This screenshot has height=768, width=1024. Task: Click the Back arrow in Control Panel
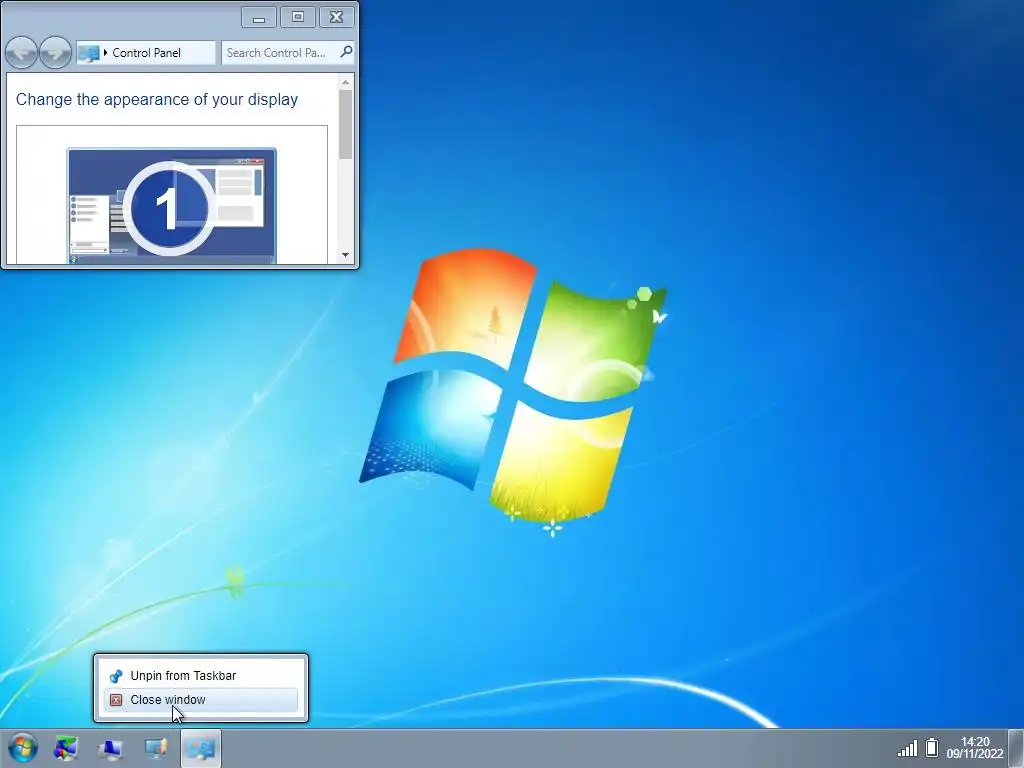tap(21, 53)
